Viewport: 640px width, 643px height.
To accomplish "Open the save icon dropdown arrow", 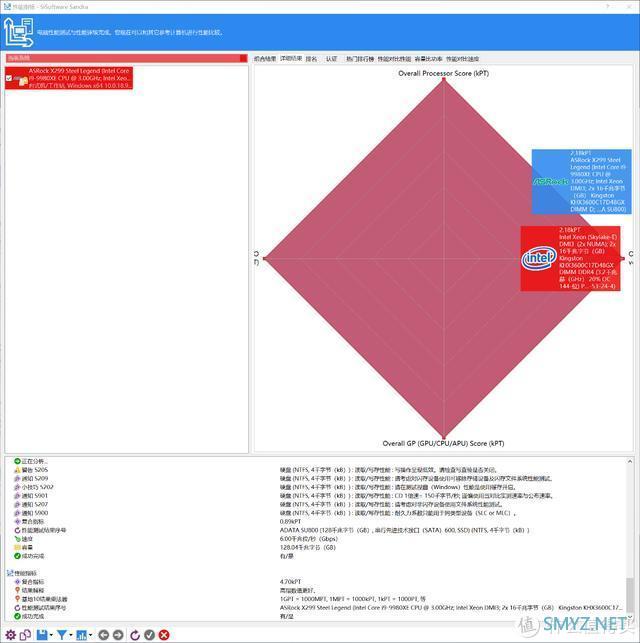I will point(51,635).
